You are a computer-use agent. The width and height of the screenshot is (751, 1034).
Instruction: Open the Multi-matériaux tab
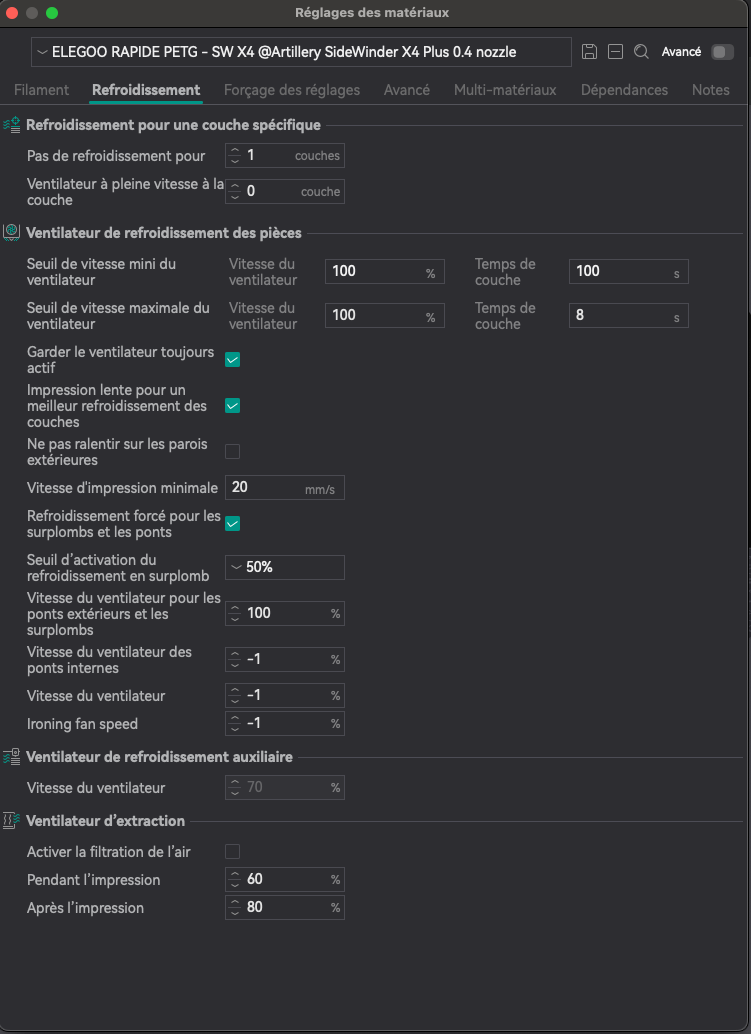point(505,90)
